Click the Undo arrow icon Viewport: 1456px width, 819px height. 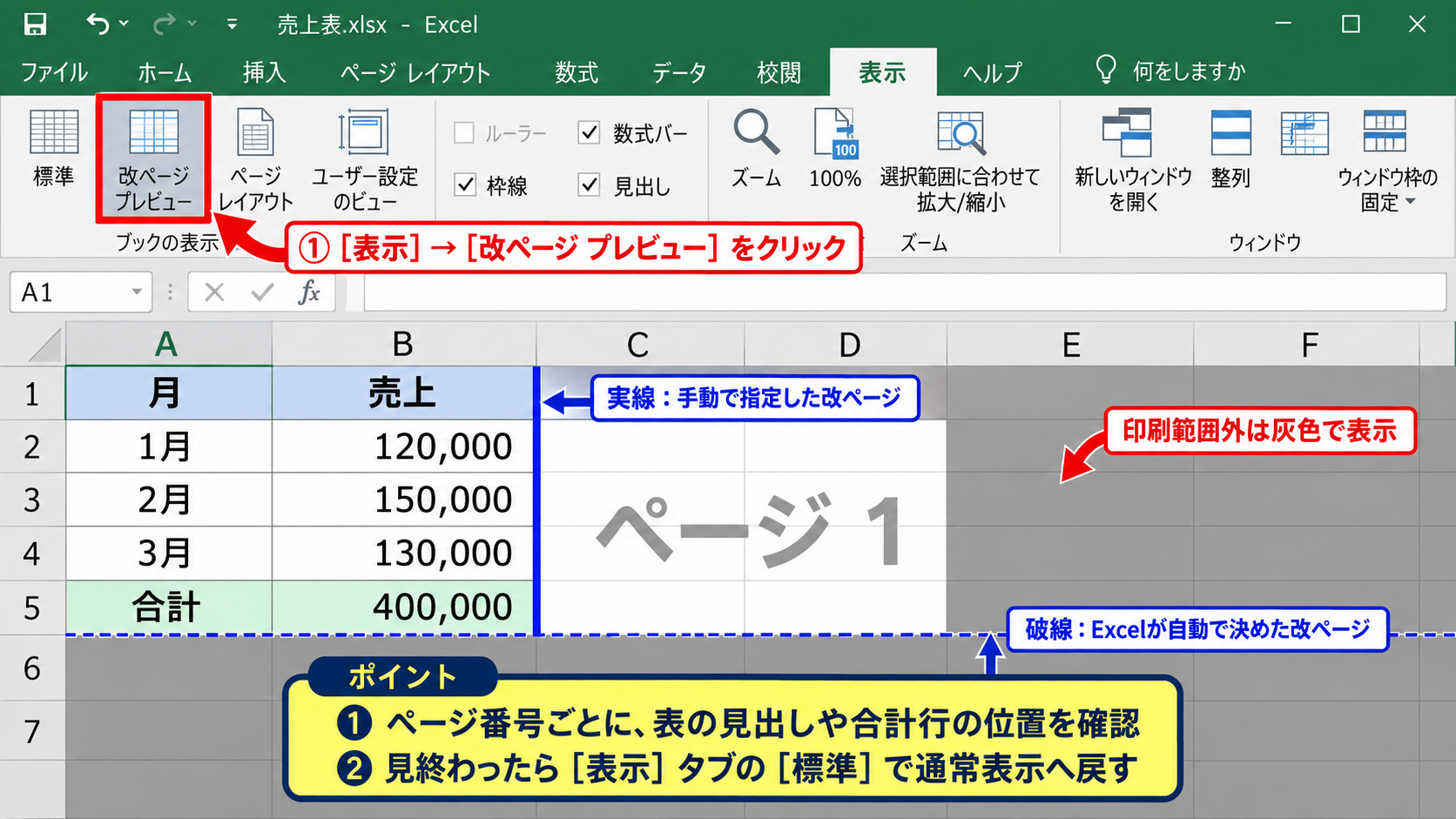(98, 24)
